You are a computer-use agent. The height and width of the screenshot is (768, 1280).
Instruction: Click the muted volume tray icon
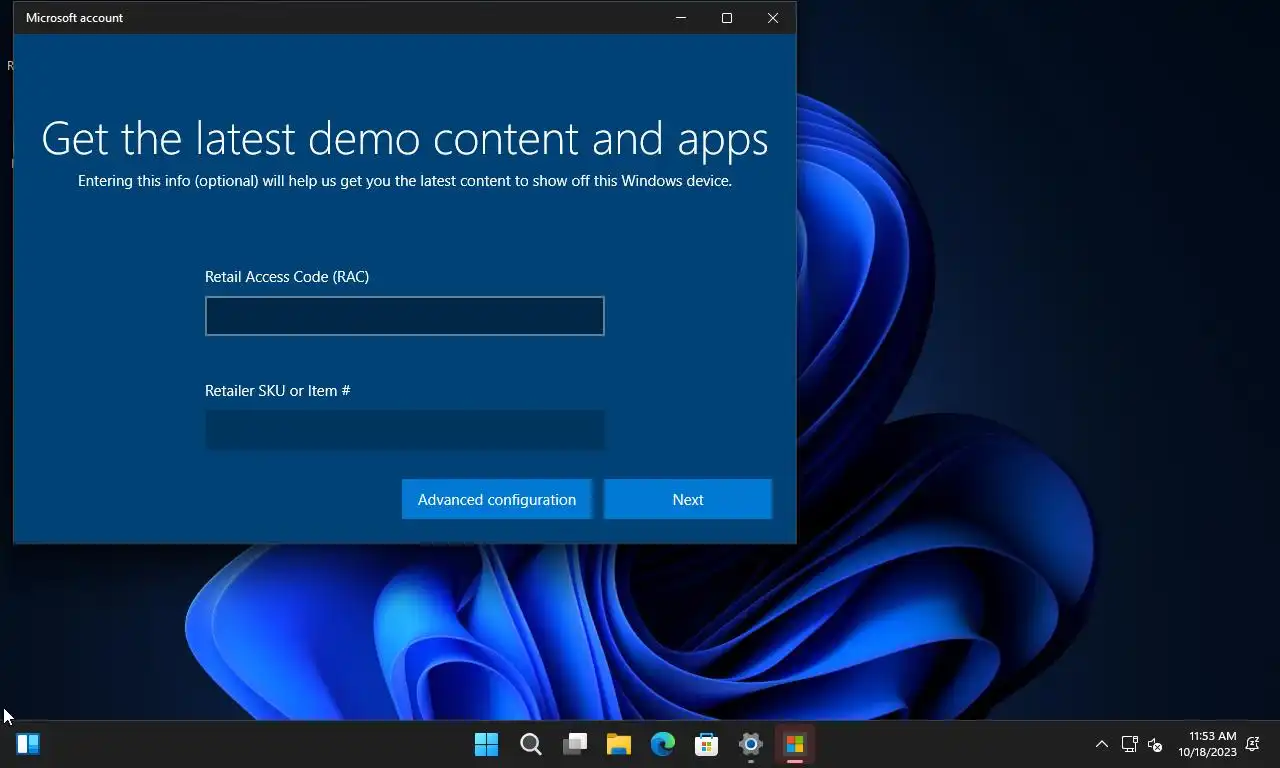(x=1155, y=744)
